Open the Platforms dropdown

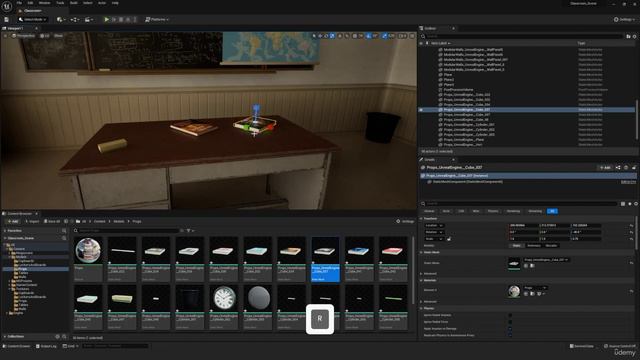[157, 19]
